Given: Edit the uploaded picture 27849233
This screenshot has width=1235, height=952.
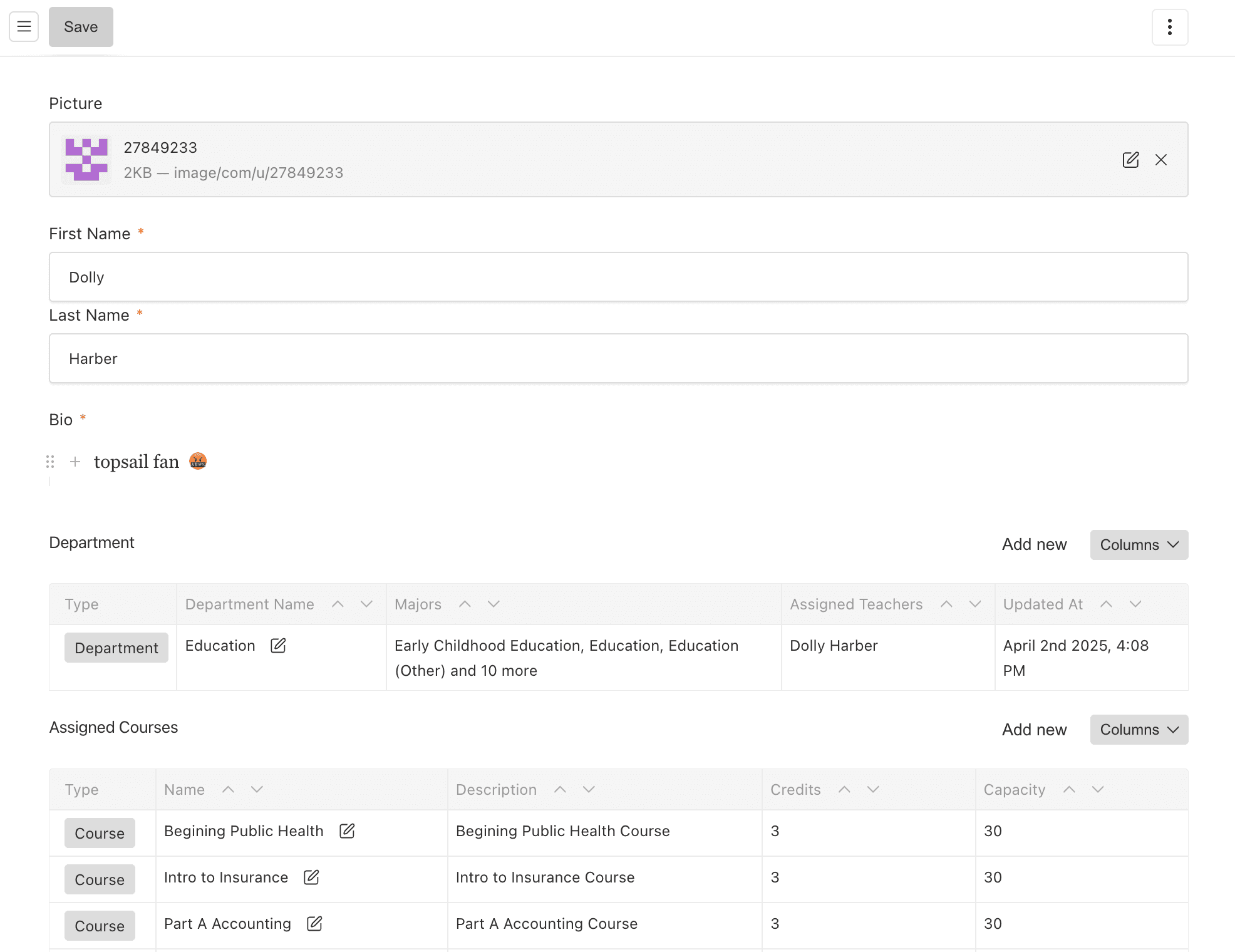Looking at the screenshot, I should pyautogui.click(x=1130, y=160).
